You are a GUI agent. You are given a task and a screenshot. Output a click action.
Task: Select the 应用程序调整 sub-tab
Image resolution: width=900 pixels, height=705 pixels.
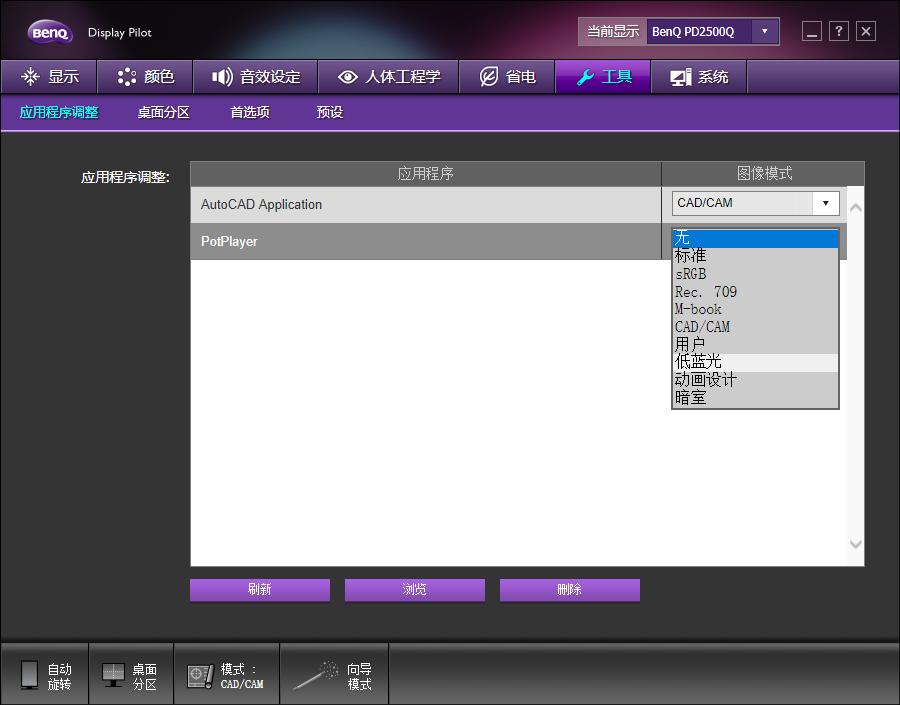coord(59,112)
